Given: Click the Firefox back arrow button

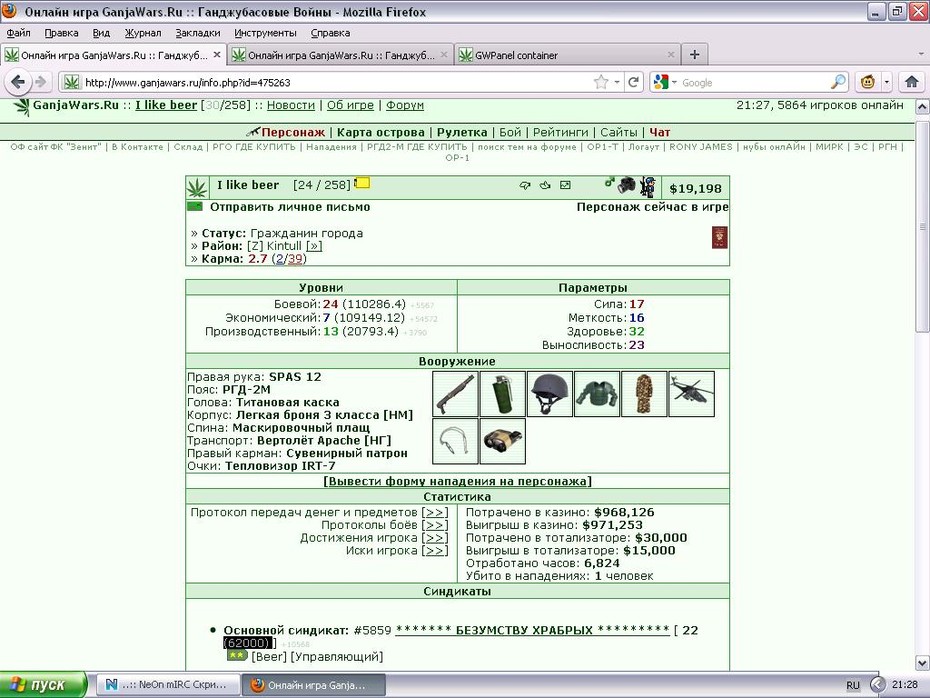Looking at the screenshot, I should [x=18, y=82].
